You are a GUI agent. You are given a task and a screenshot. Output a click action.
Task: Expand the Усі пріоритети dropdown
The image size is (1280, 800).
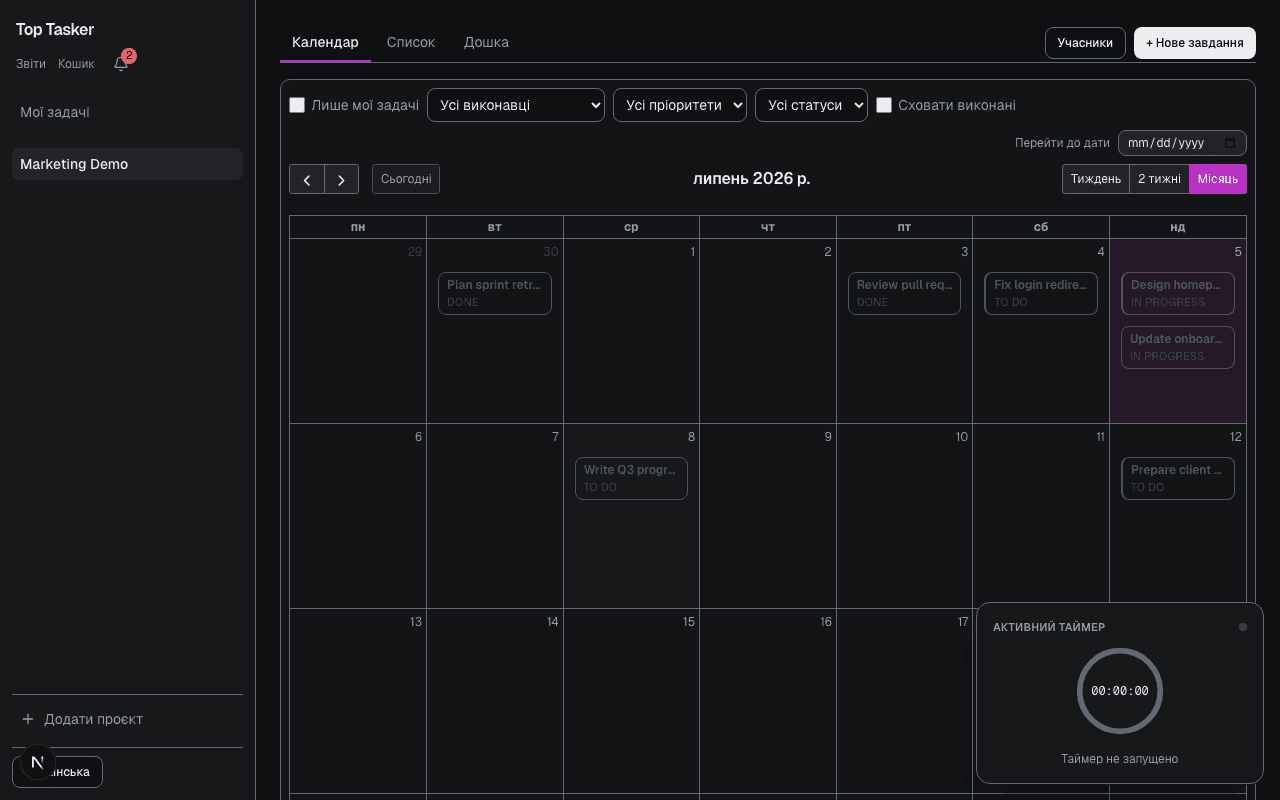[x=680, y=105]
